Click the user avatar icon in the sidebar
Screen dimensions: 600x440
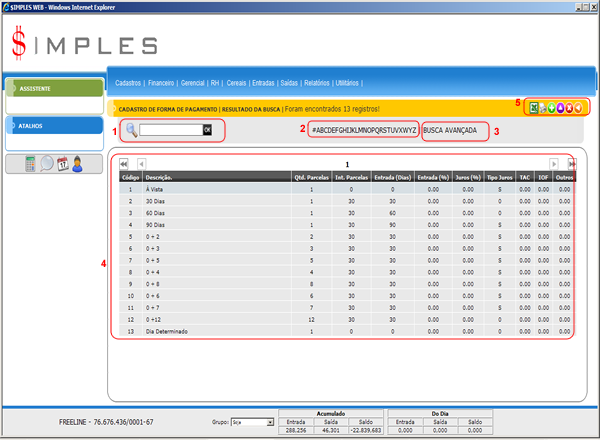click(x=77, y=164)
